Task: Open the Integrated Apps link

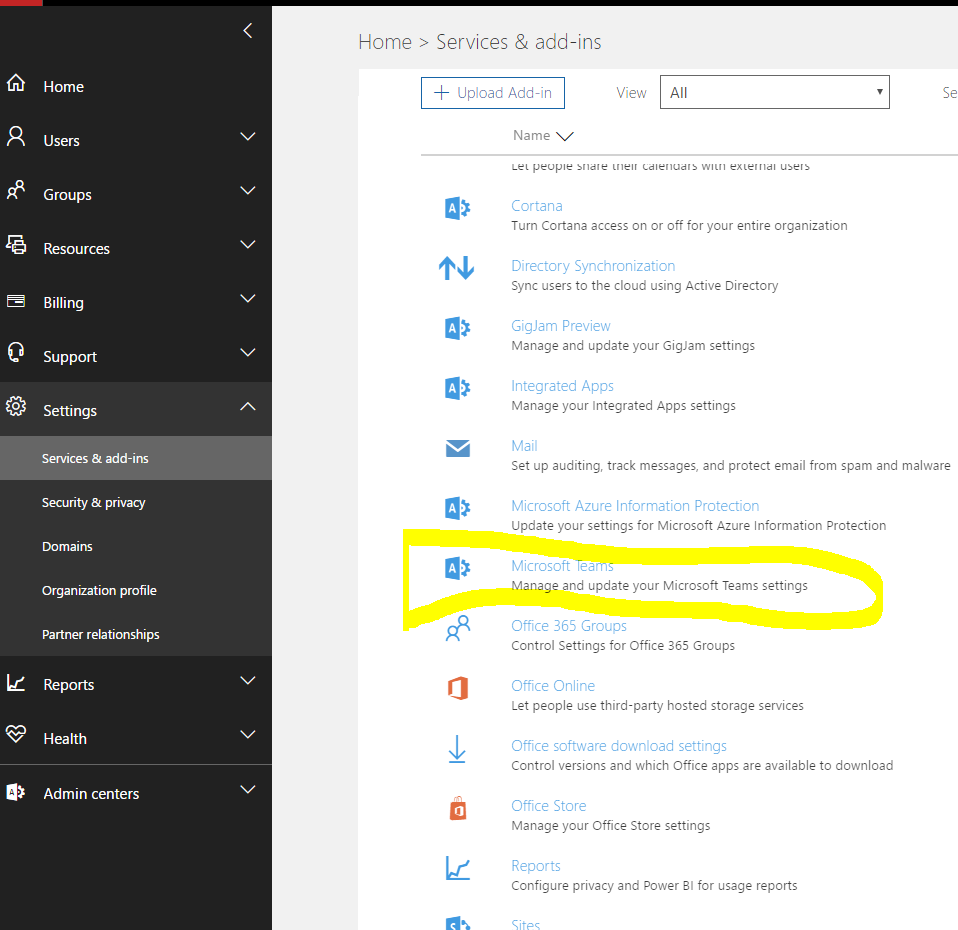Action: (562, 386)
